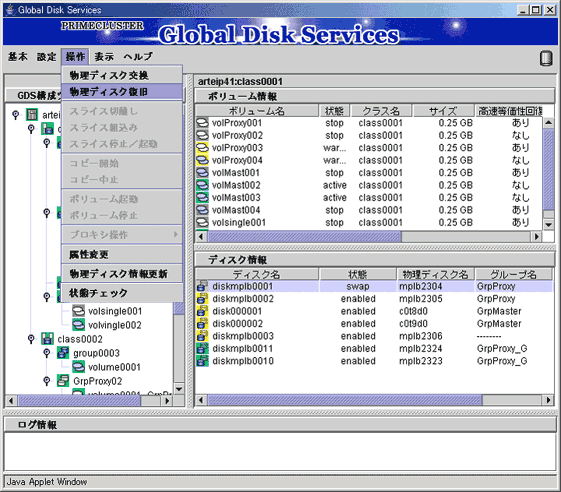Click the volMast002 active volume icon
Viewport: 561px width, 492px height.
click(x=202, y=185)
